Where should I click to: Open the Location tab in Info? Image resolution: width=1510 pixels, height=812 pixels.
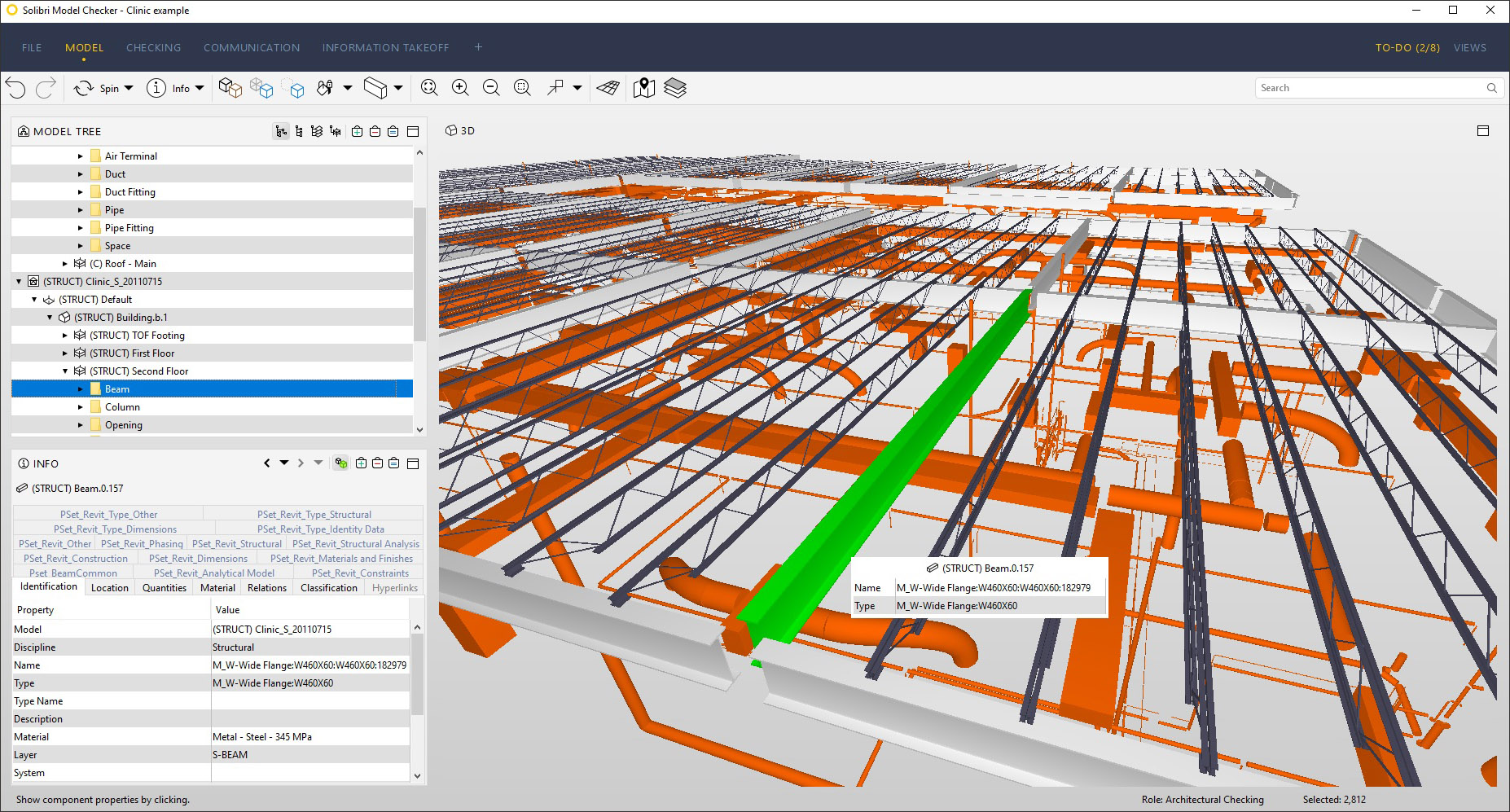pos(110,588)
